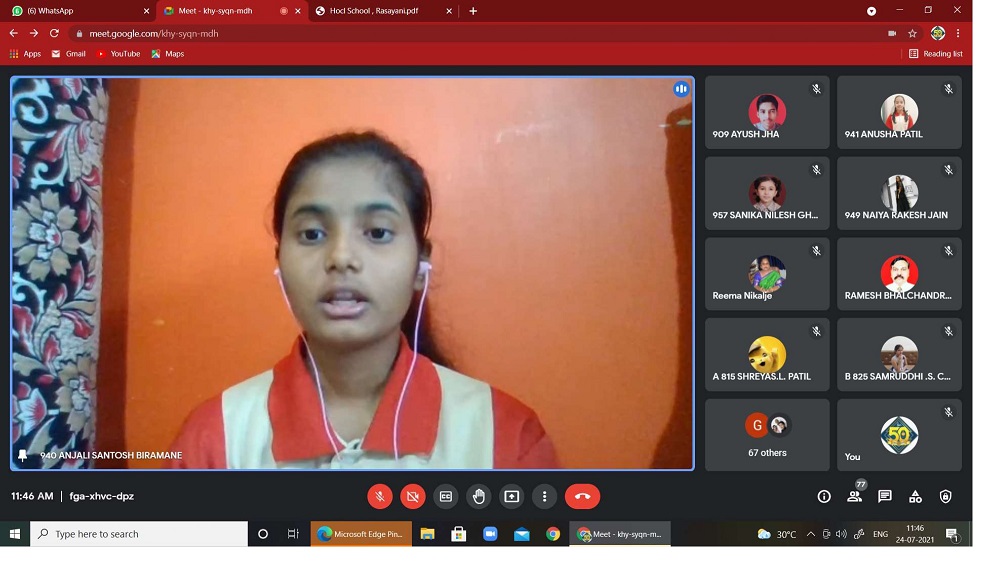
Task: Open the YouTube bookmark
Action: (x=118, y=54)
